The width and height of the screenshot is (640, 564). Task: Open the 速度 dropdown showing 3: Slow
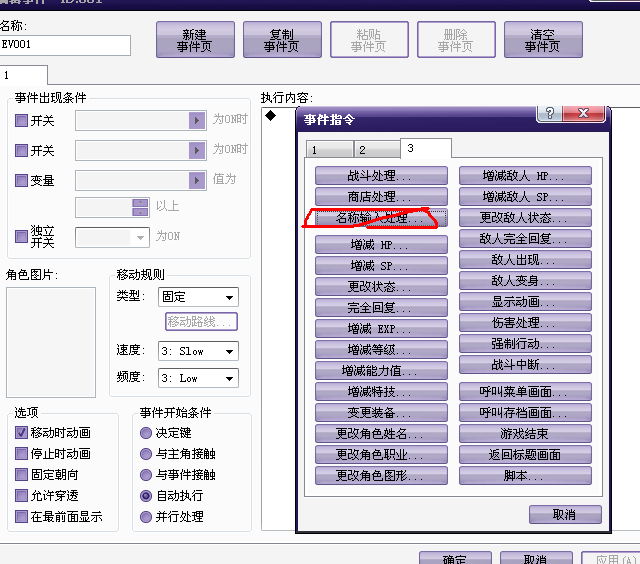(198, 351)
